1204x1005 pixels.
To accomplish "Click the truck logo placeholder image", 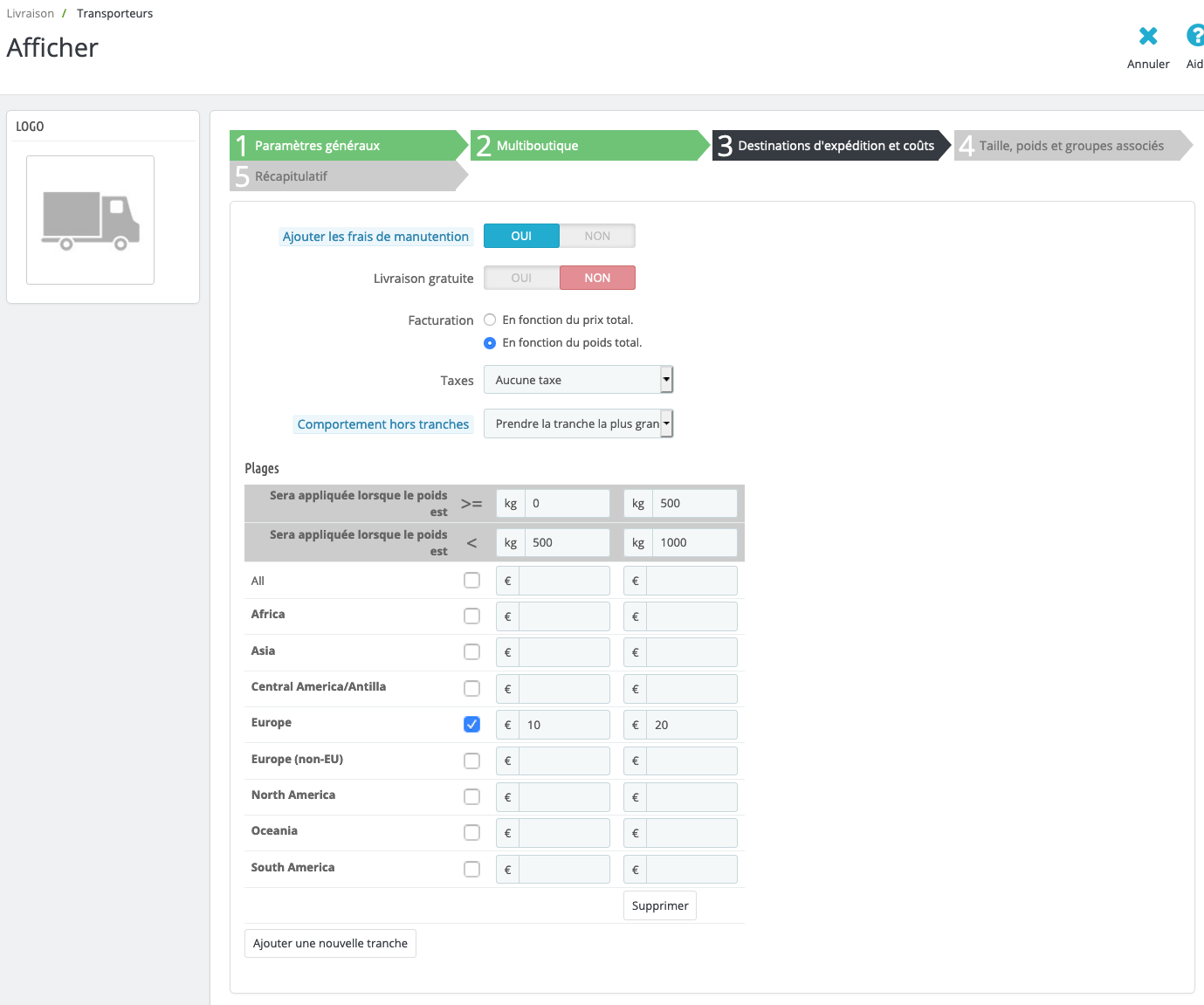I will 91,220.
